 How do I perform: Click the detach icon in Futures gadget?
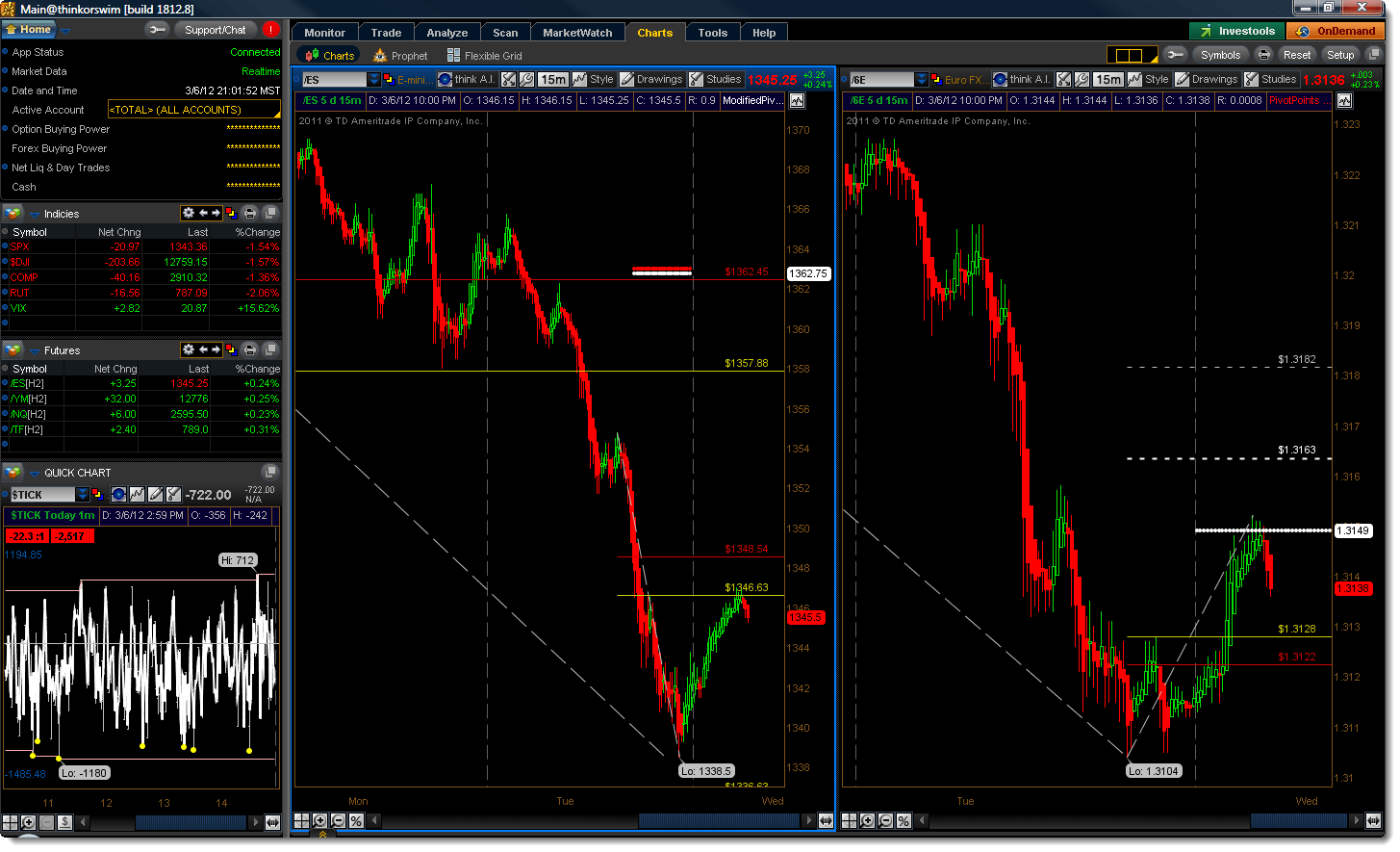coord(270,350)
